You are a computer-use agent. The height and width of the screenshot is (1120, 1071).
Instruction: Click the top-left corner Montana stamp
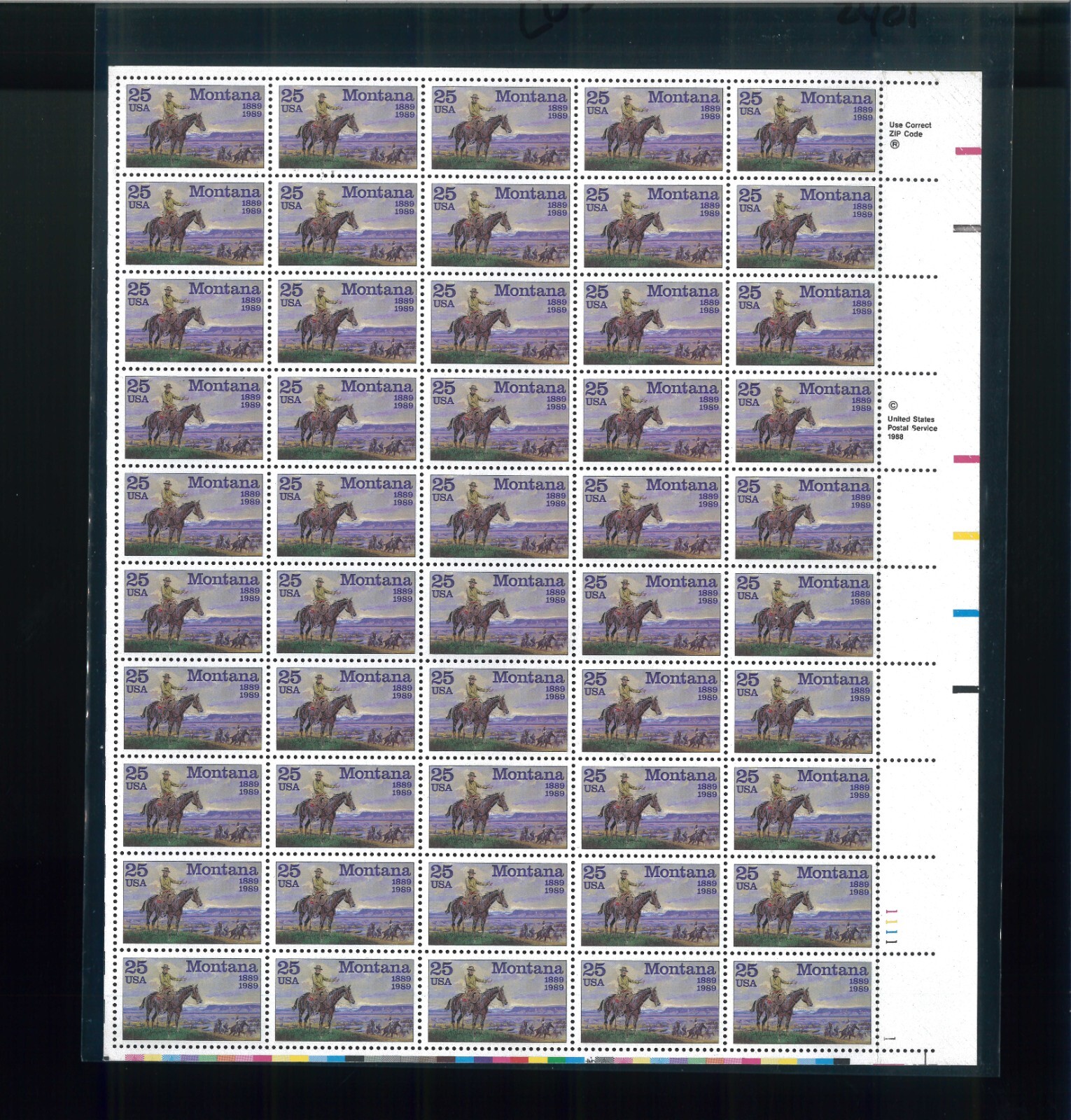click(x=195, y=127)
